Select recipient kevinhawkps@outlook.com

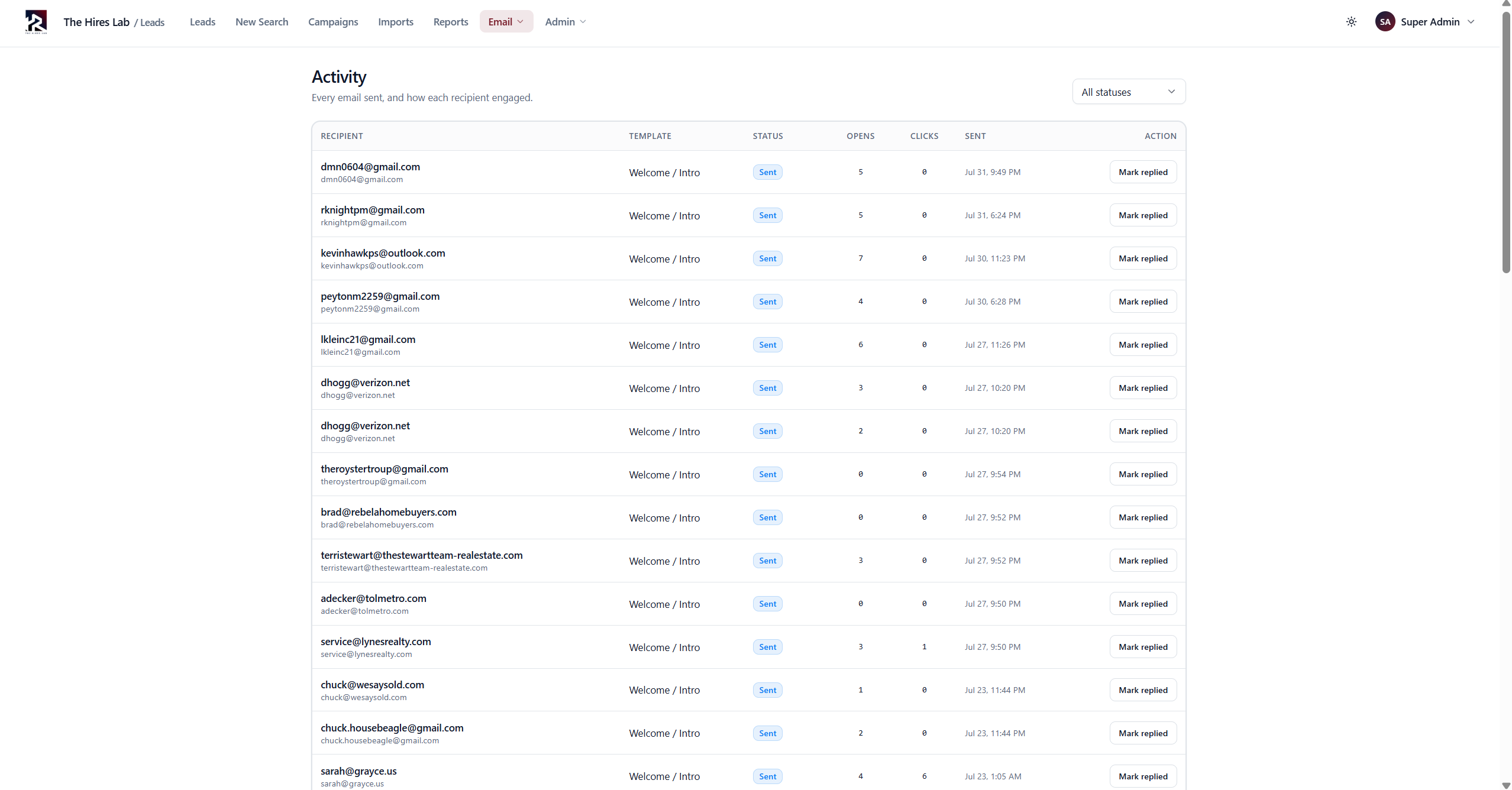pyautogui.click(x=383, y=253)
